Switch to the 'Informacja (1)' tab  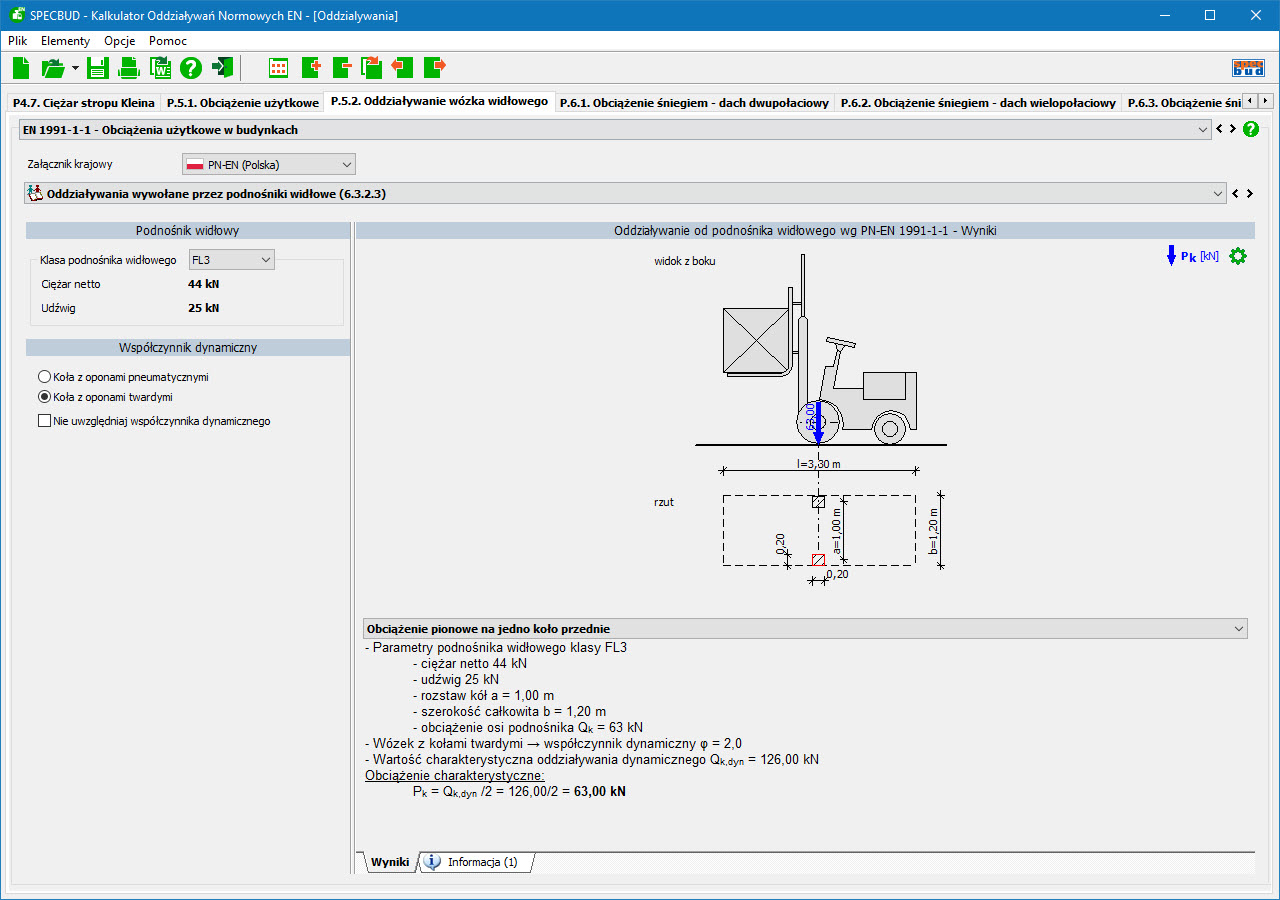coord(474,862)
